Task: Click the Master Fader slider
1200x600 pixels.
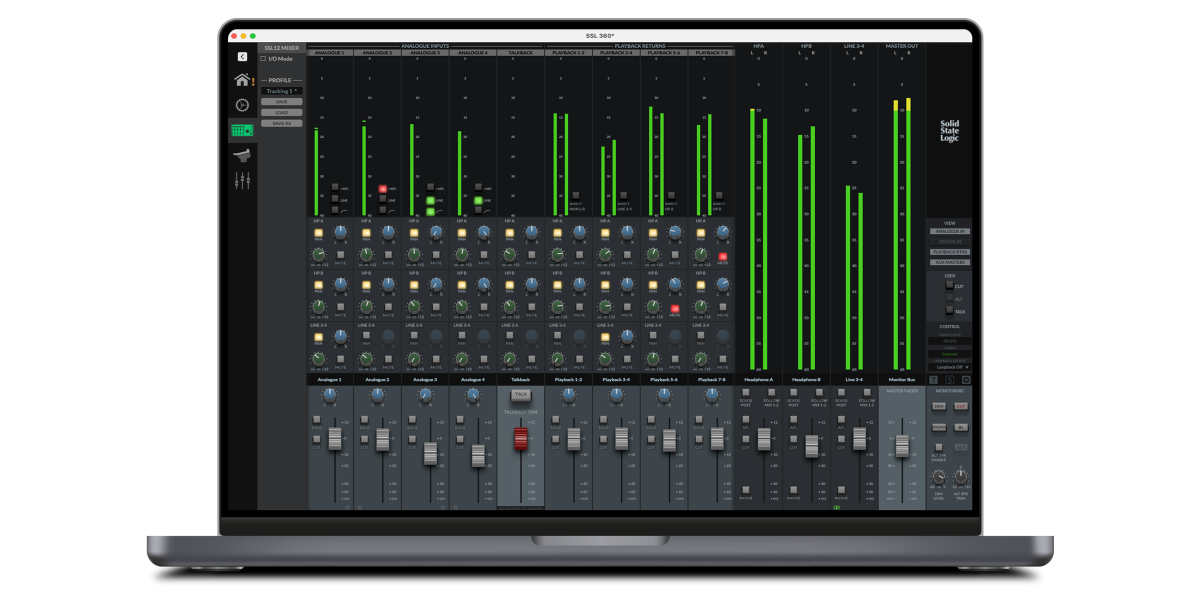Action: [x=902, y=447]
